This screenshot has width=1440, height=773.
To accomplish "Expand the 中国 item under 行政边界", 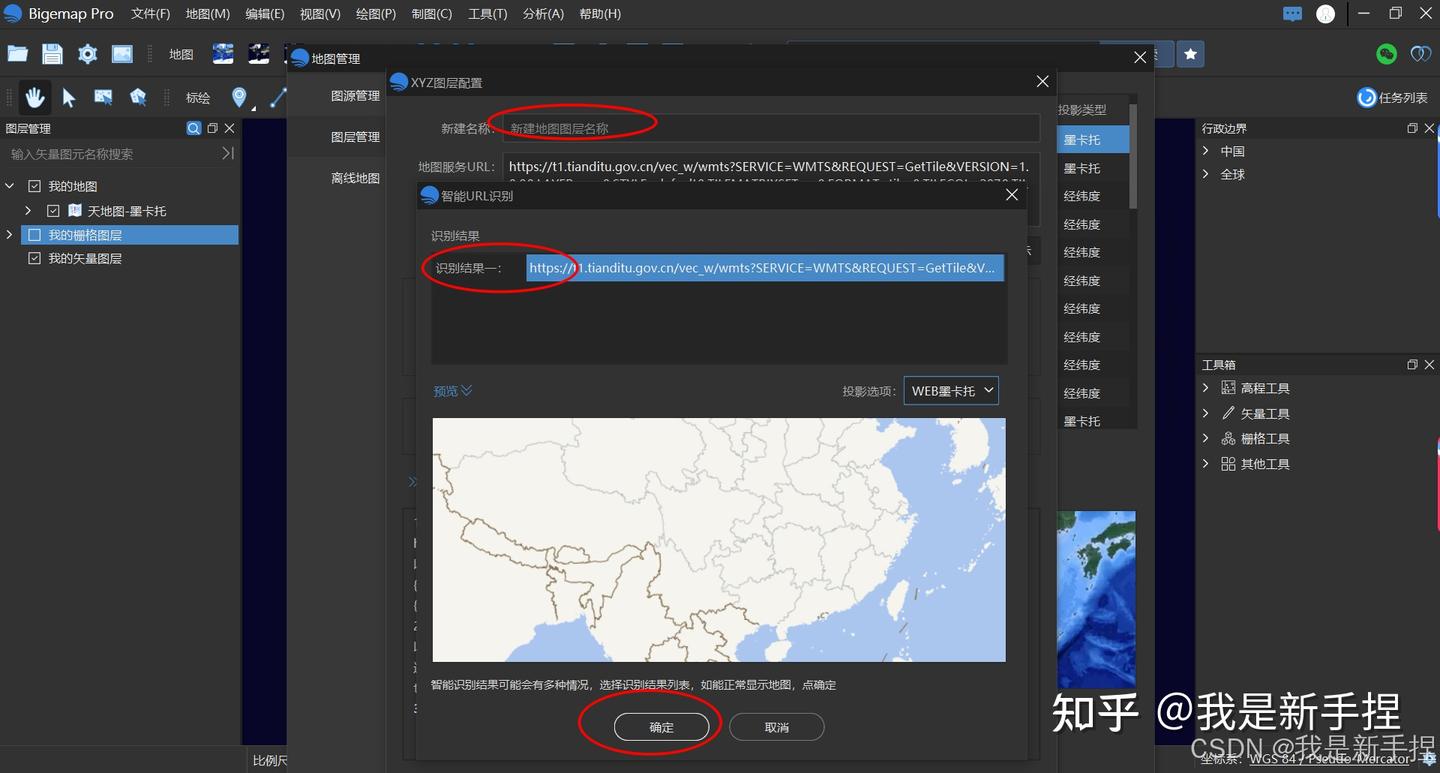I will [x=1207, y=150].
